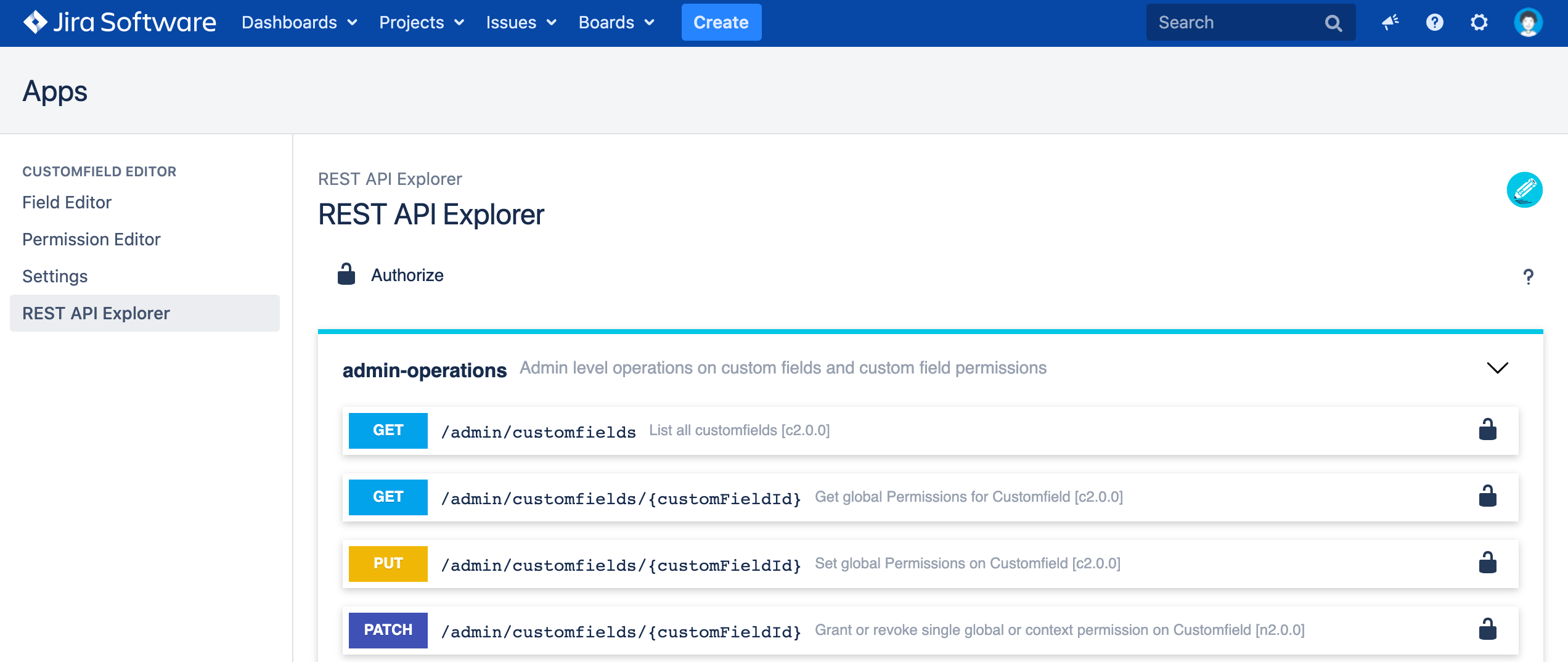1568x662 pixels.
Task: Open help with the question mark icon
Action: (1435, 22)
